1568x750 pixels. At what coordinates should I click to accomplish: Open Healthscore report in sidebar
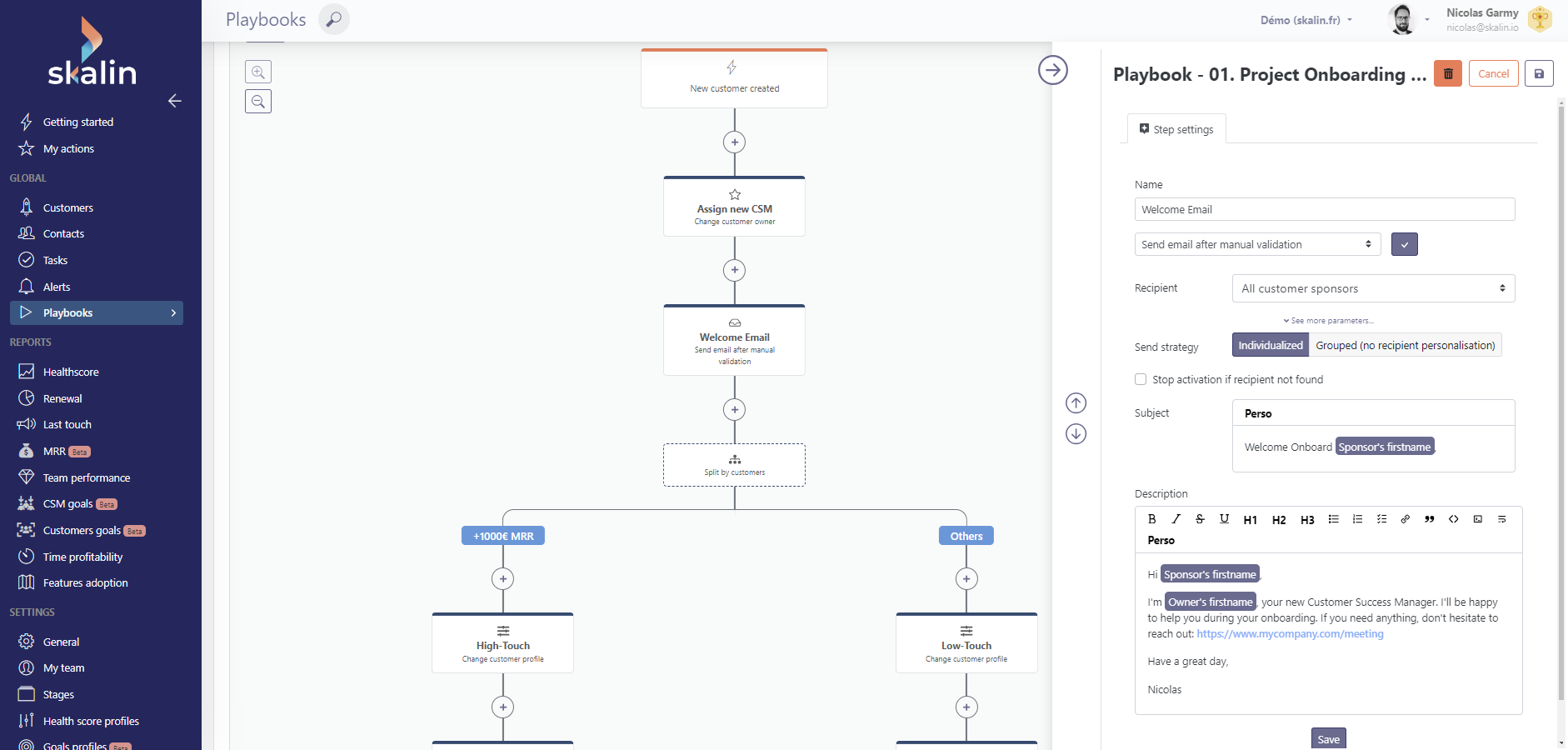coord(71,372)
